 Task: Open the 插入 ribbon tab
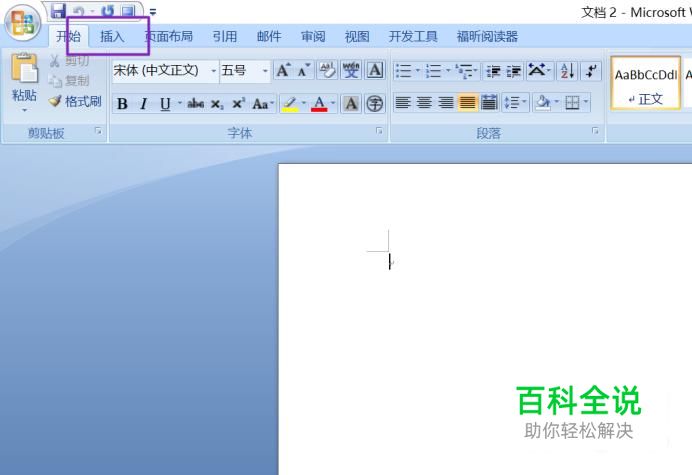point(112,36)
